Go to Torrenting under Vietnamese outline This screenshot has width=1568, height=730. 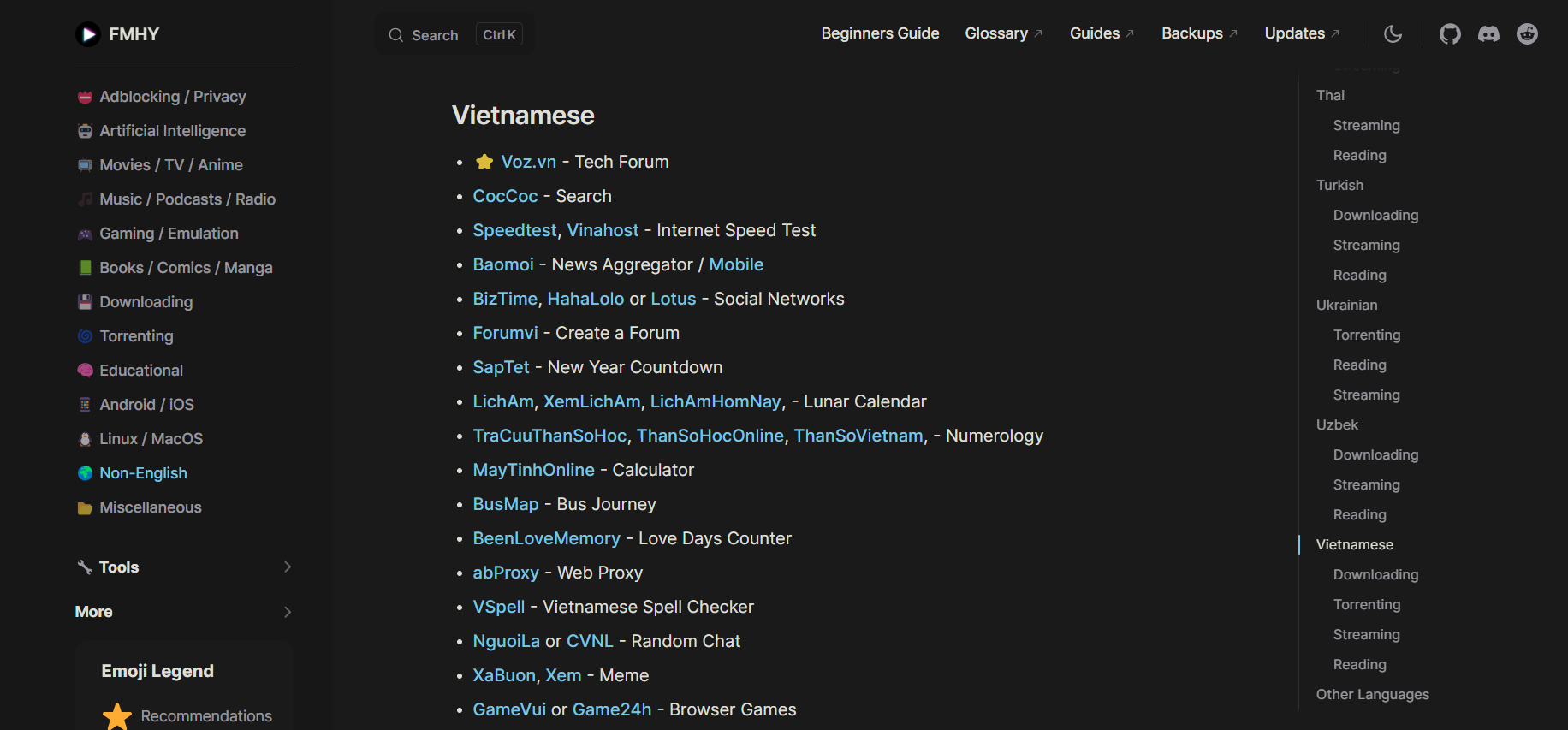coord(1367,604)
